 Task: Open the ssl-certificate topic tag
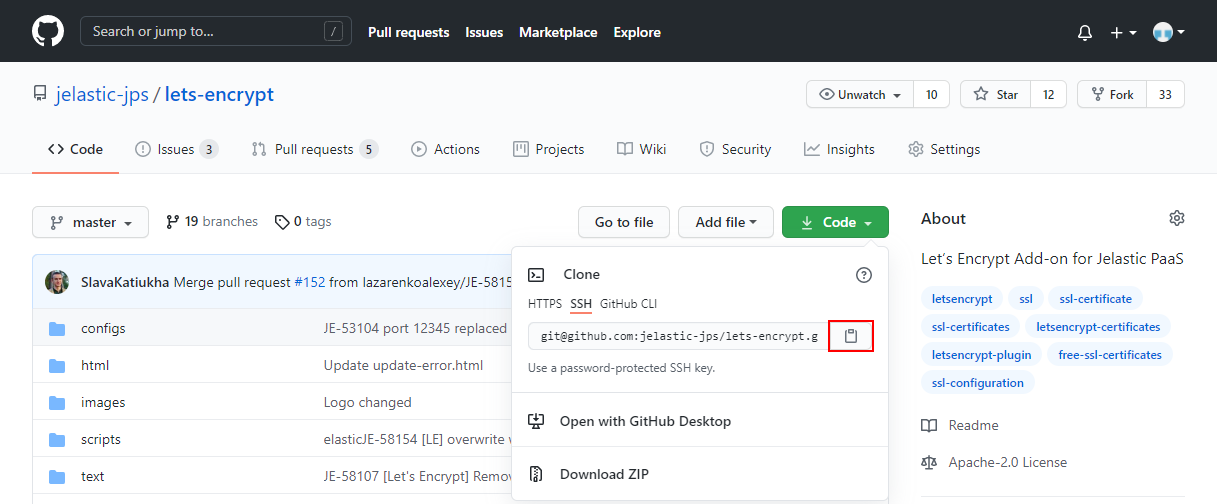[x=1096, y=298]
